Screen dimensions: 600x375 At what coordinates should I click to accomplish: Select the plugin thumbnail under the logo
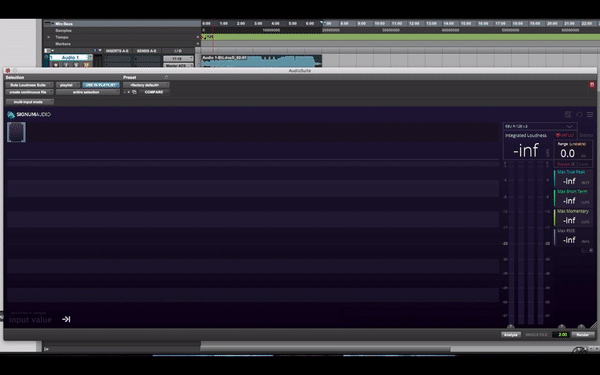pos(16,132)
